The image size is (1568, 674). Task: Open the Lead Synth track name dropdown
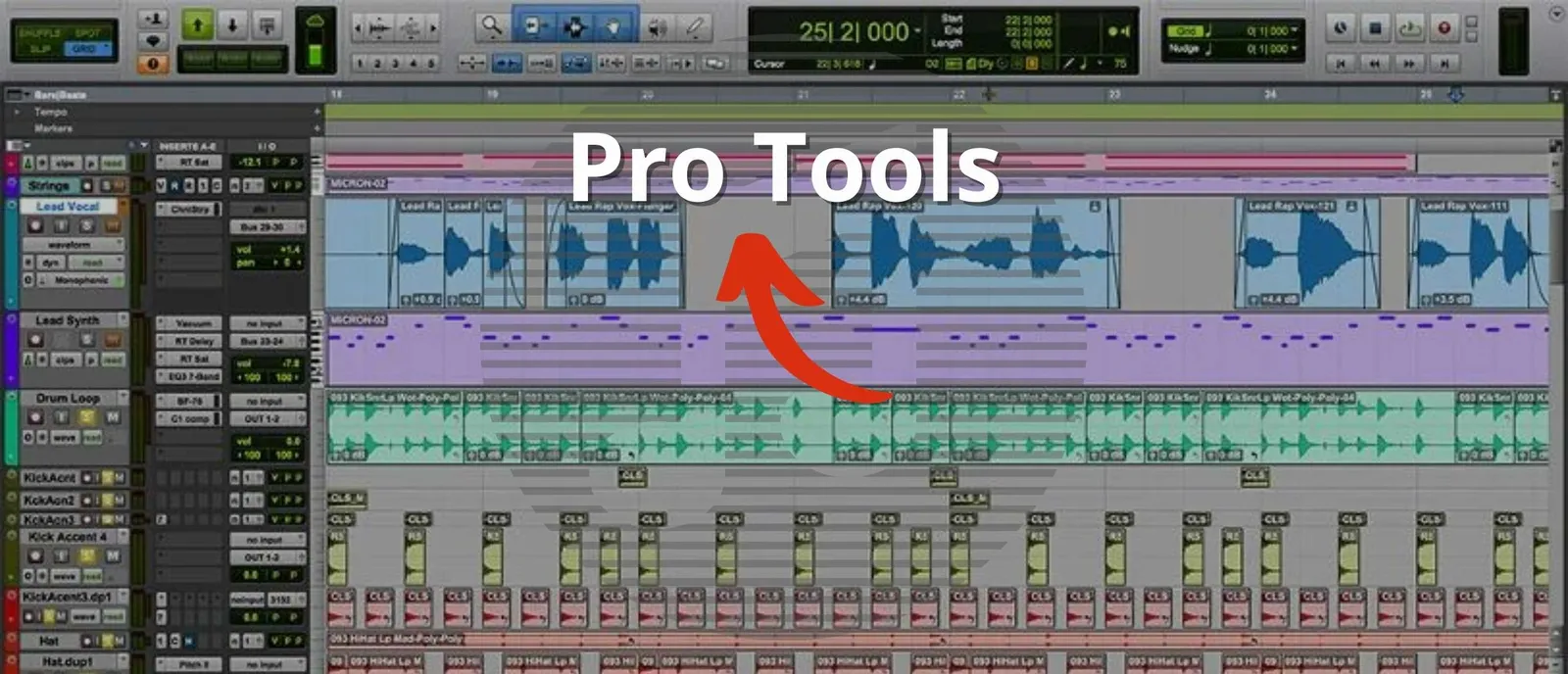[122, 319]
